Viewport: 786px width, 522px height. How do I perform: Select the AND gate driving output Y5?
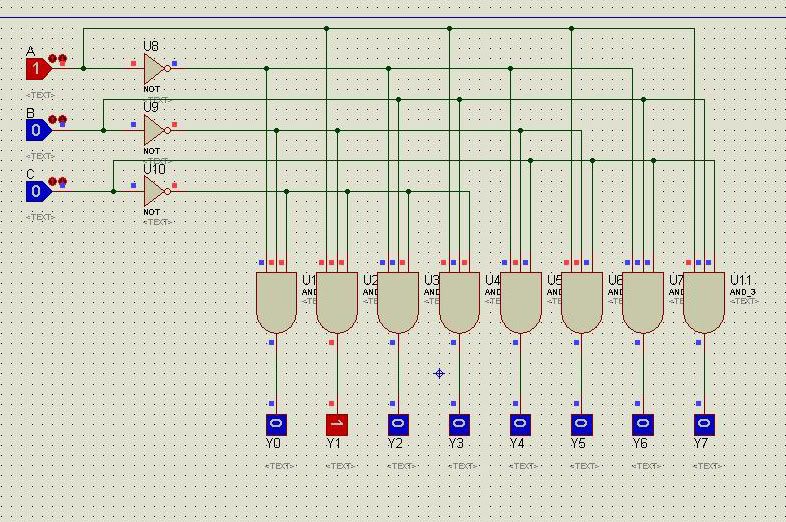pos(582,302)
